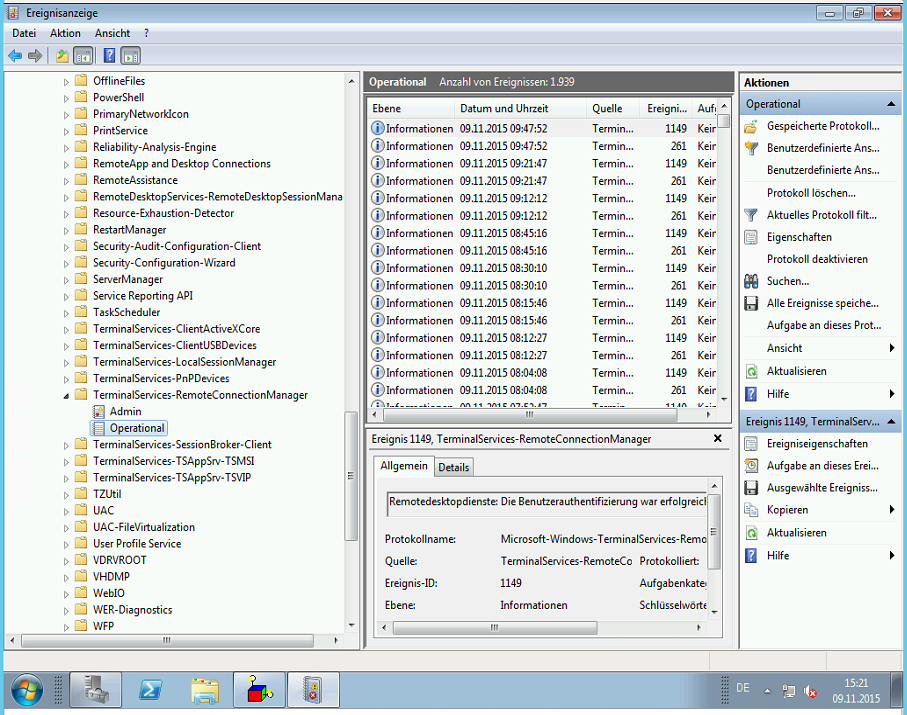Toggle the action pane toolbar icon
Screen dimensions: 907x715
131,56
